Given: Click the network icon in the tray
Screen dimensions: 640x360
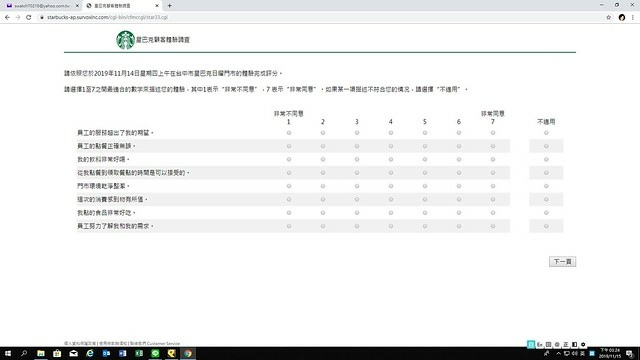Looking at the screenshot, I should tap(567, 353).
